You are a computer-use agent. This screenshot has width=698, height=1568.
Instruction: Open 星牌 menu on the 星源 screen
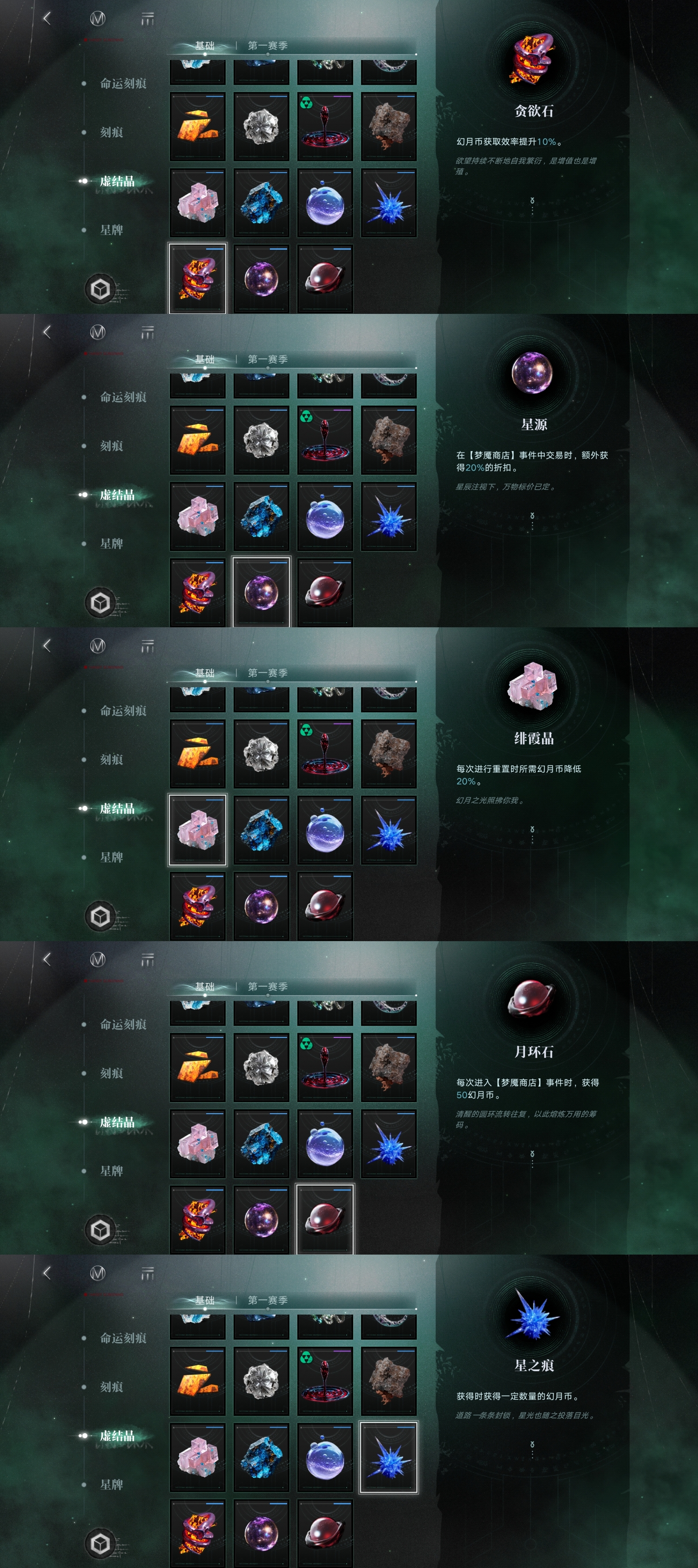(112, 544)
